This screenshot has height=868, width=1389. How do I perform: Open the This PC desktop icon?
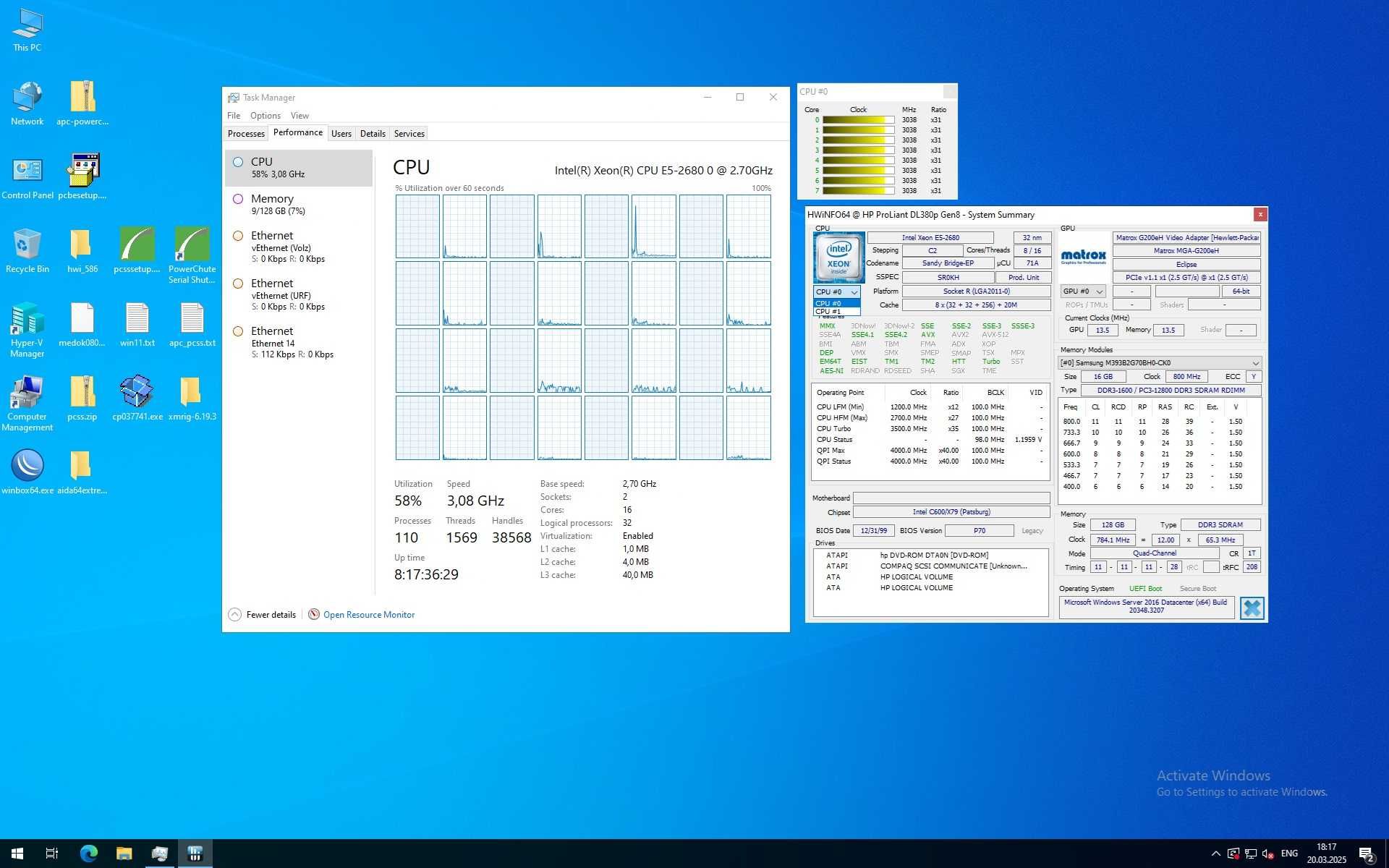coord(27,30)
